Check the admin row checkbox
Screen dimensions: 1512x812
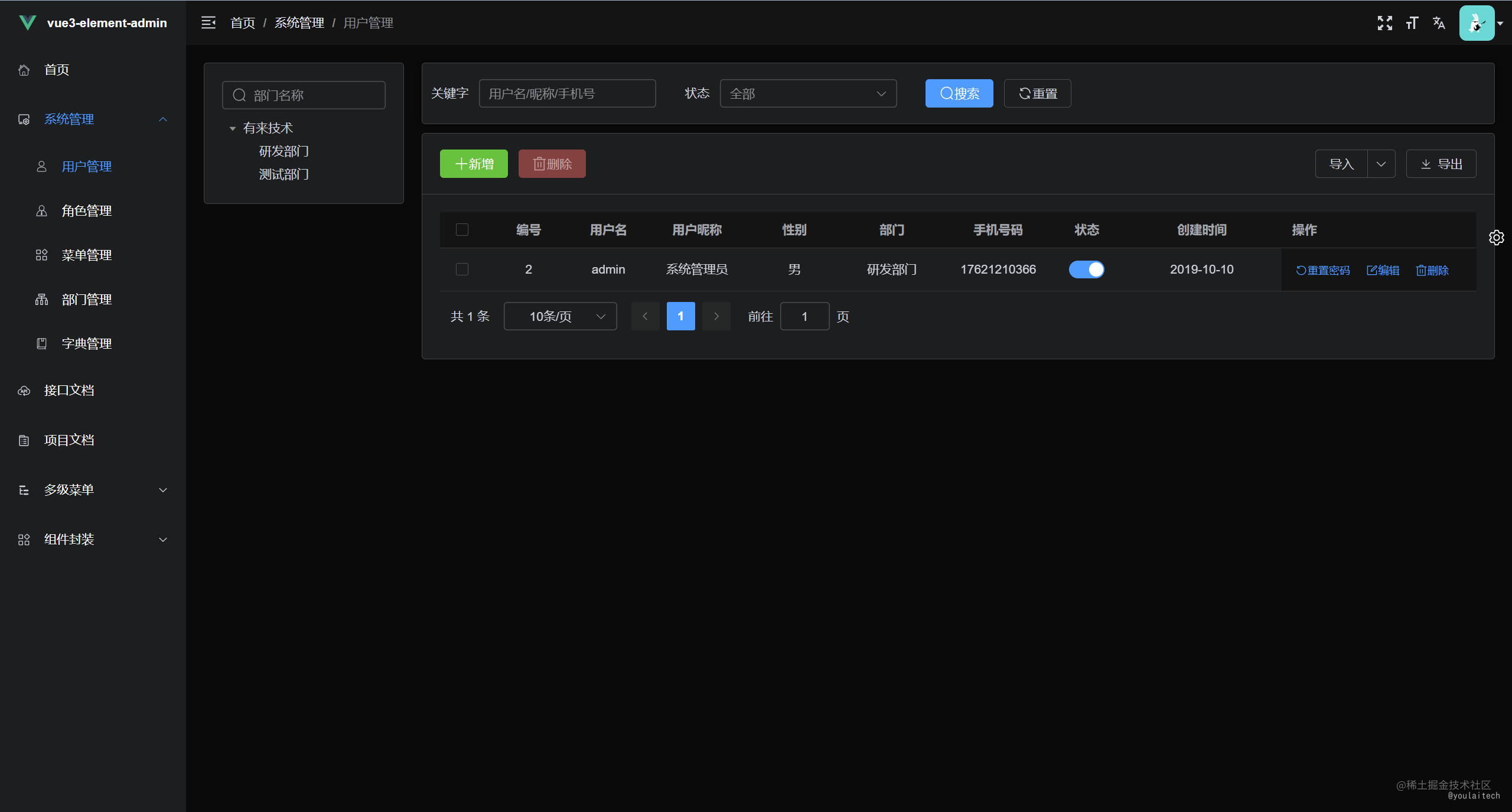[462, 269]
